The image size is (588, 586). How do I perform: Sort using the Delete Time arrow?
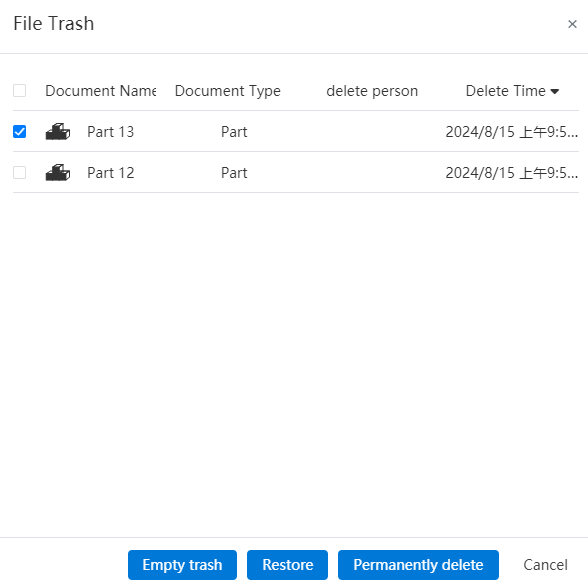pyautogui.click(x=555, y=91)
